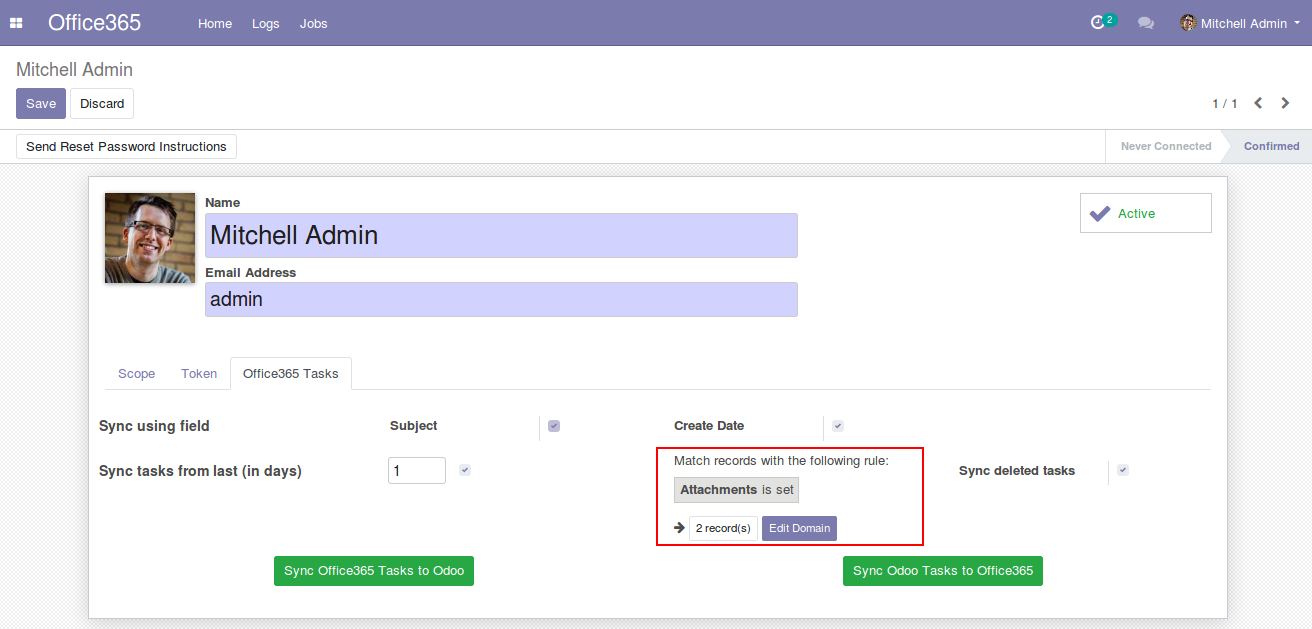
Task: Switch to the Token tab
Action: point(199,374)
